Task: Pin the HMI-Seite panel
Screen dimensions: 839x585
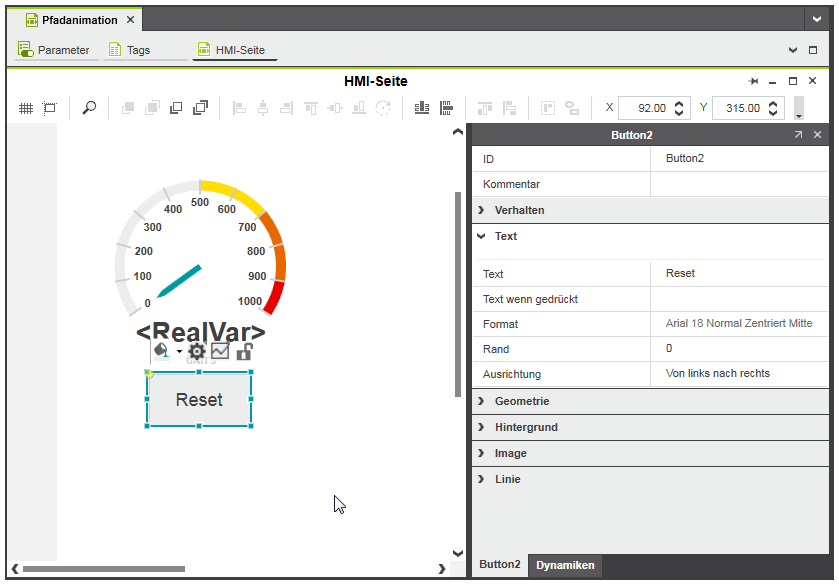Action: (753, 81)
